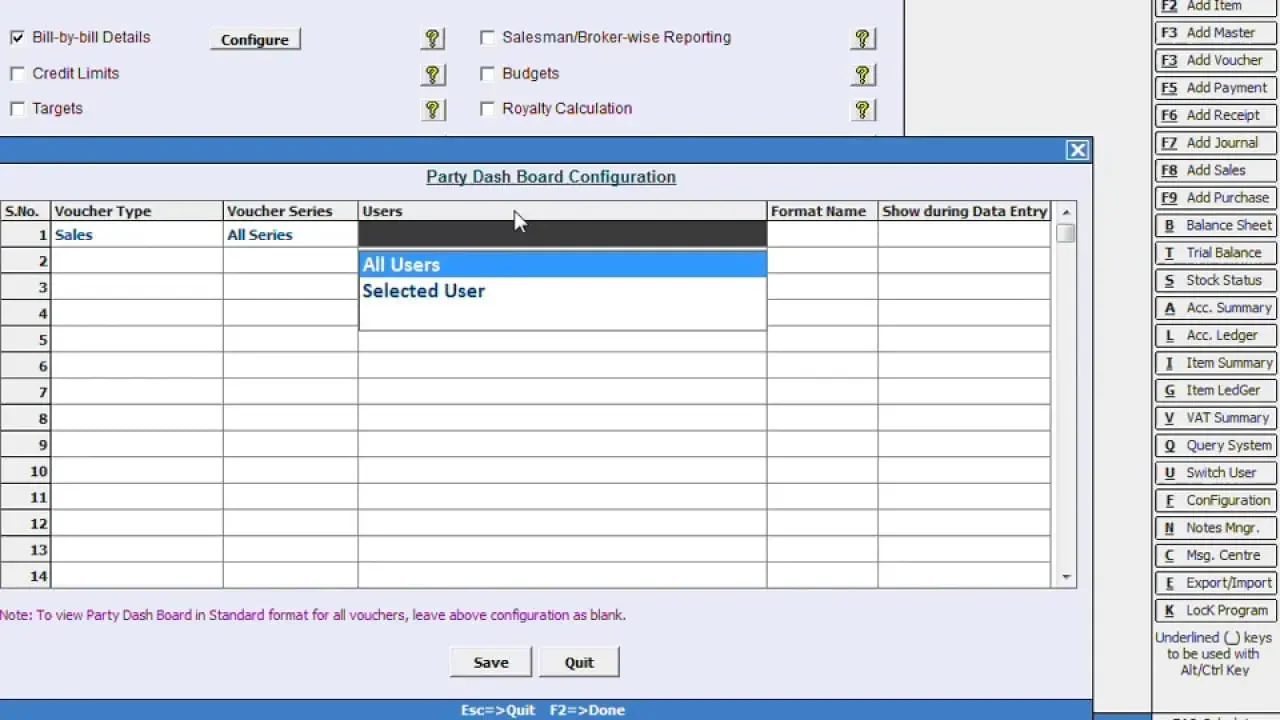This screenshot has width=1280, height=720.
Task: Click the Users column header
Action: click(562, 211)
